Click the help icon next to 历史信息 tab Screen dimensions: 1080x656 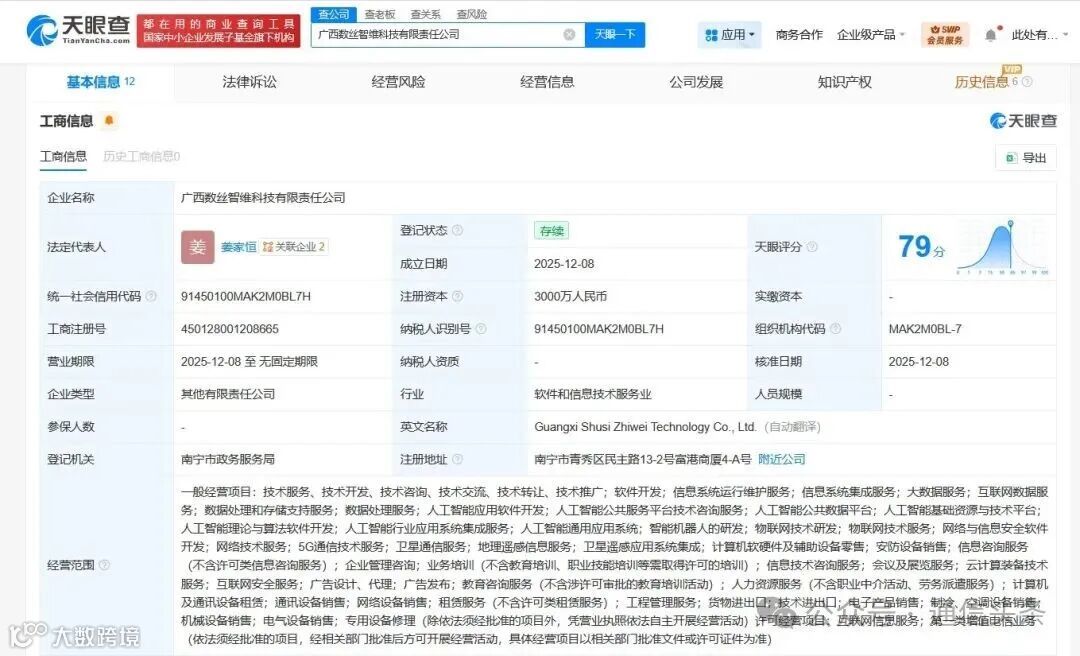click(1027, 82)
